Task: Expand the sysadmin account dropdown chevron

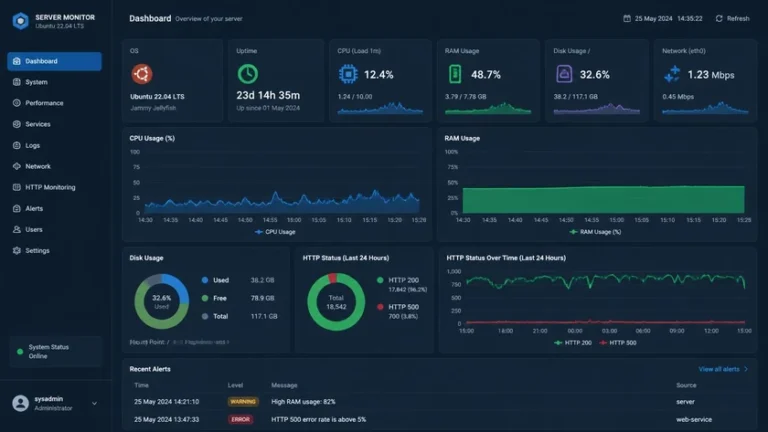Action: click(95, 404)
